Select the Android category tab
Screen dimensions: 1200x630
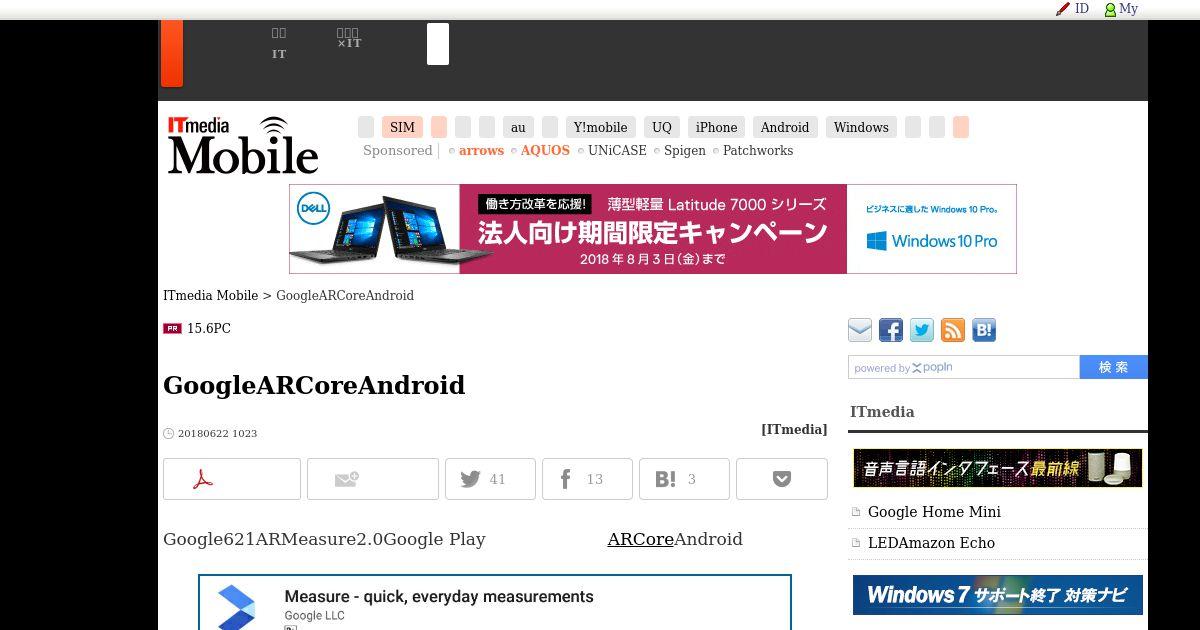(785, 127)
